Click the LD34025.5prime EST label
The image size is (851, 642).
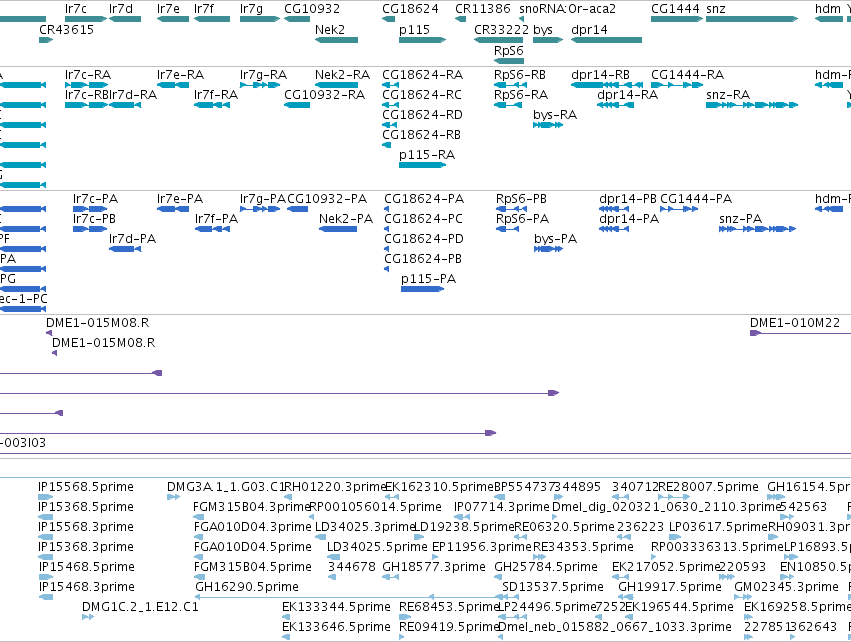tap(377, 546)
